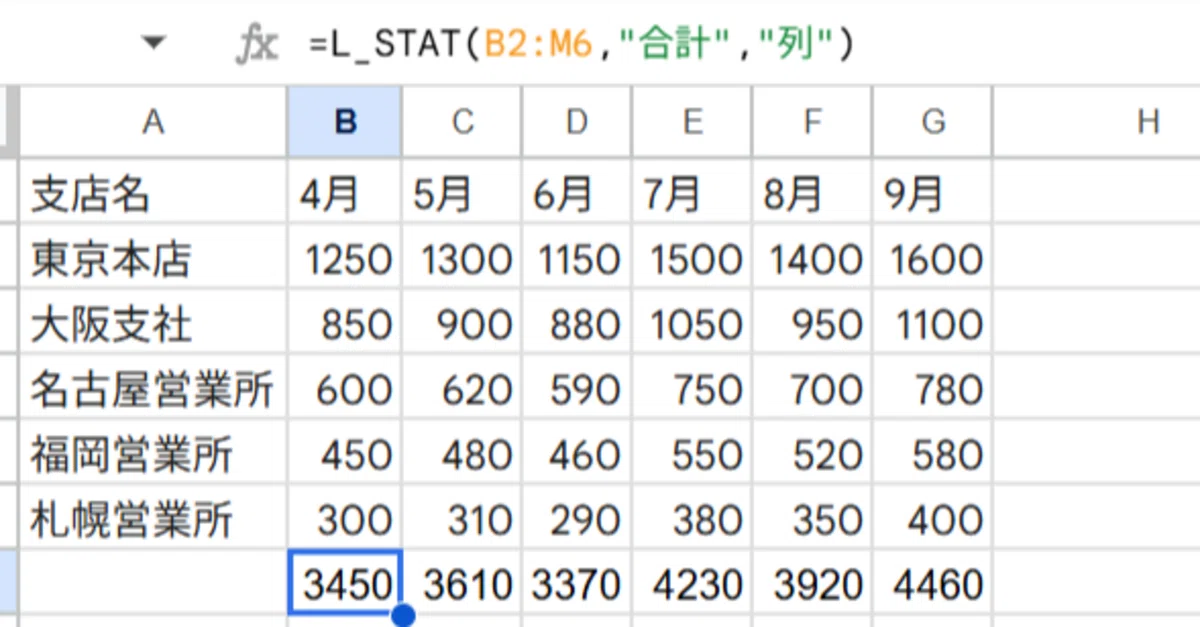
Task: Select the cell containing 520
Action: [x=812, y=454]
